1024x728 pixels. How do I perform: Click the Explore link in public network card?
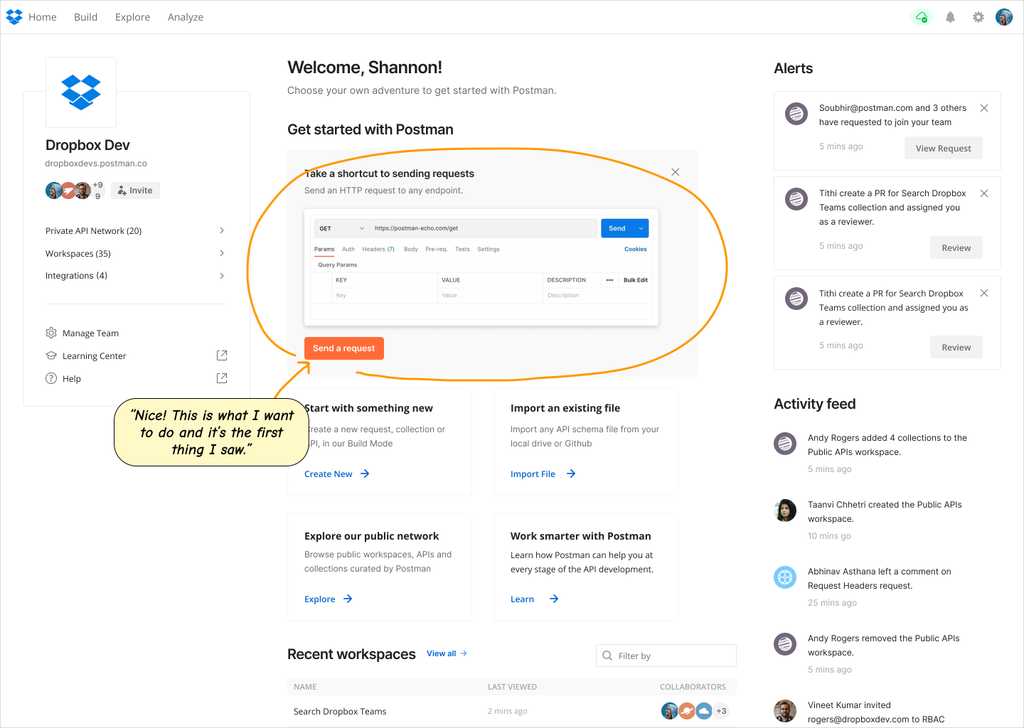[319, 599]
